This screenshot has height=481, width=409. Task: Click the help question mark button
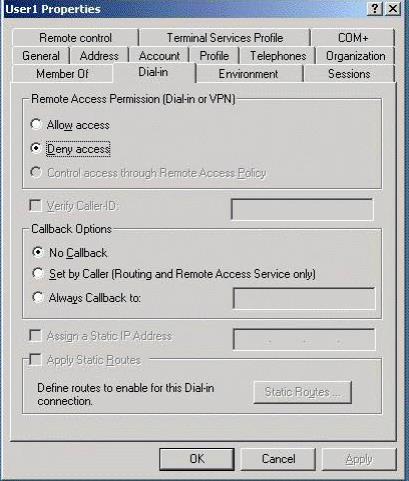pyautogui.click(x=375, y=9)
